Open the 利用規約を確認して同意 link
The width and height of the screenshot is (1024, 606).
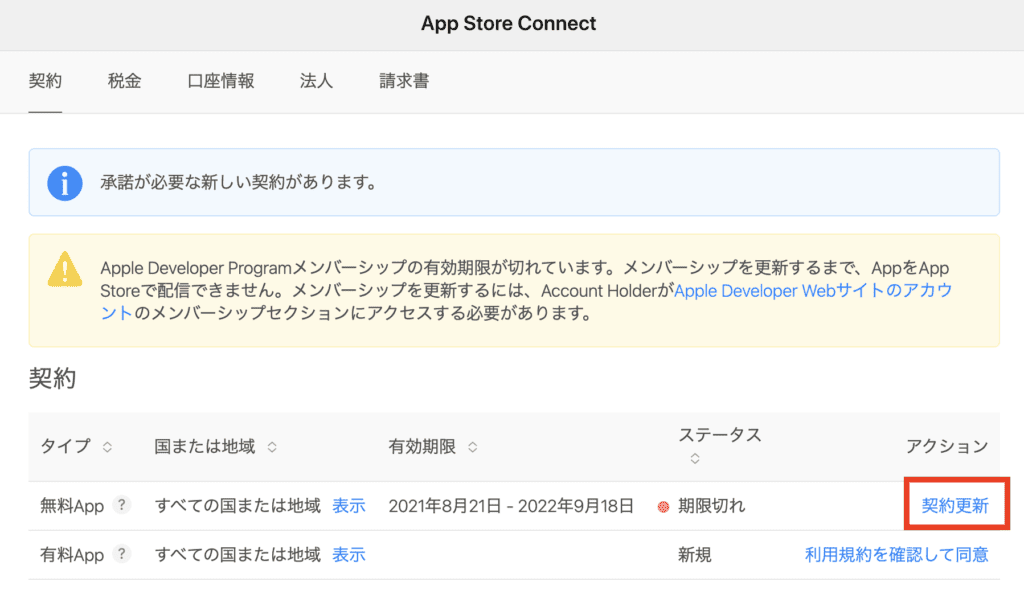pyautogui.click(x=896, y=554)
